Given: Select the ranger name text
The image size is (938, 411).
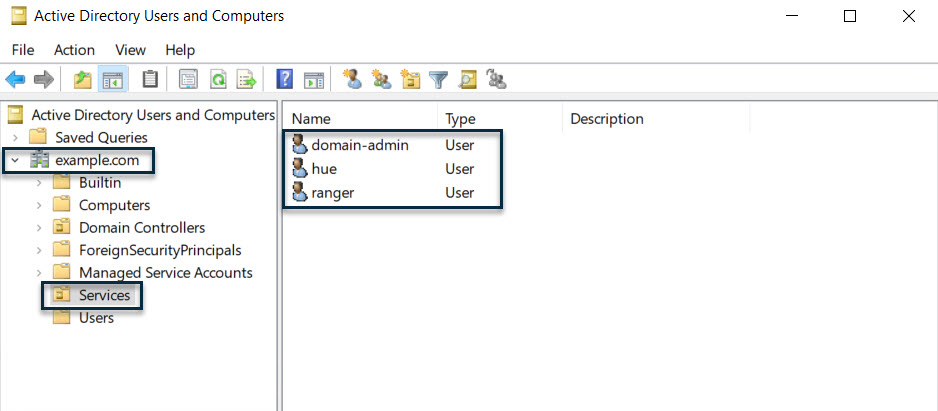Looking at the screenshot, I should (x=333, y=193).
